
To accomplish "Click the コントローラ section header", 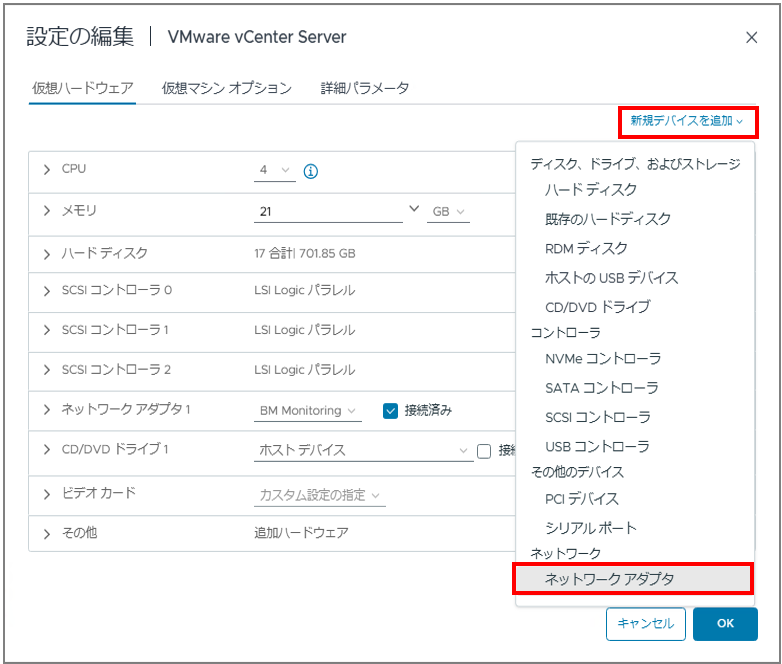I will pyautogui.click(x=565, y=333).
